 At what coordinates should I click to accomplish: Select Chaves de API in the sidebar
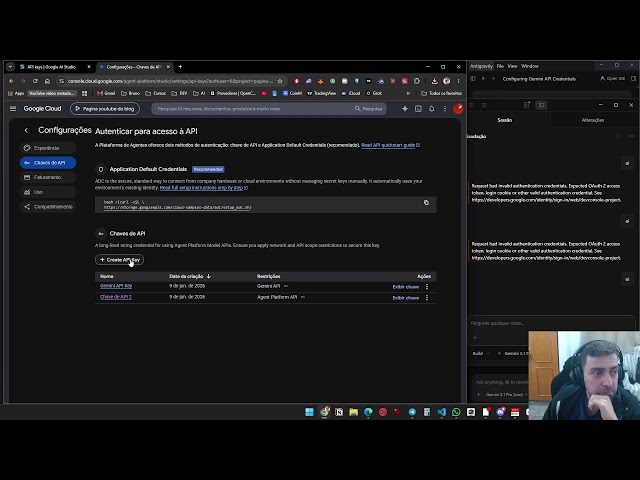(48, 163)
